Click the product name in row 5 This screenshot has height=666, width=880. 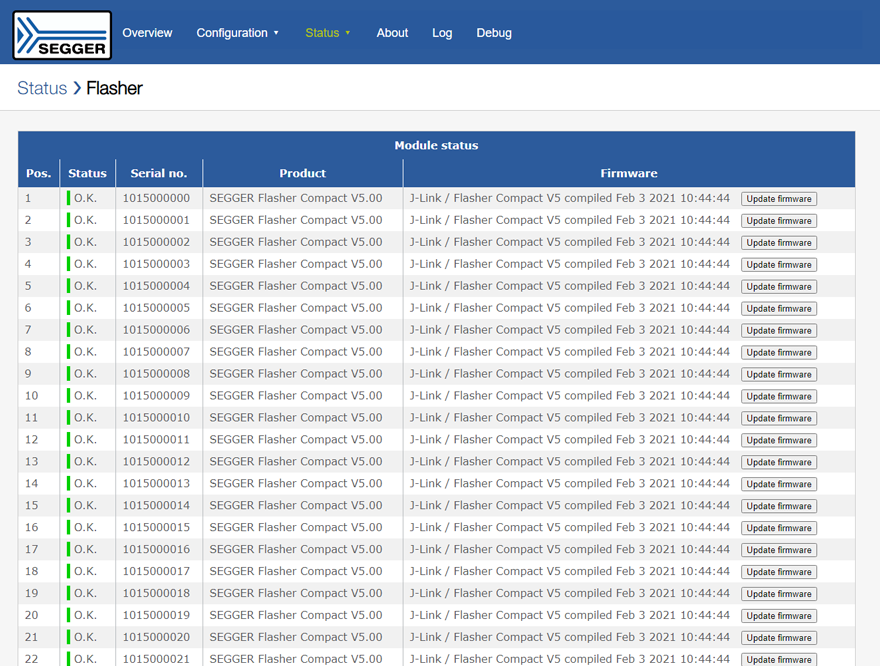click(296, 286)
